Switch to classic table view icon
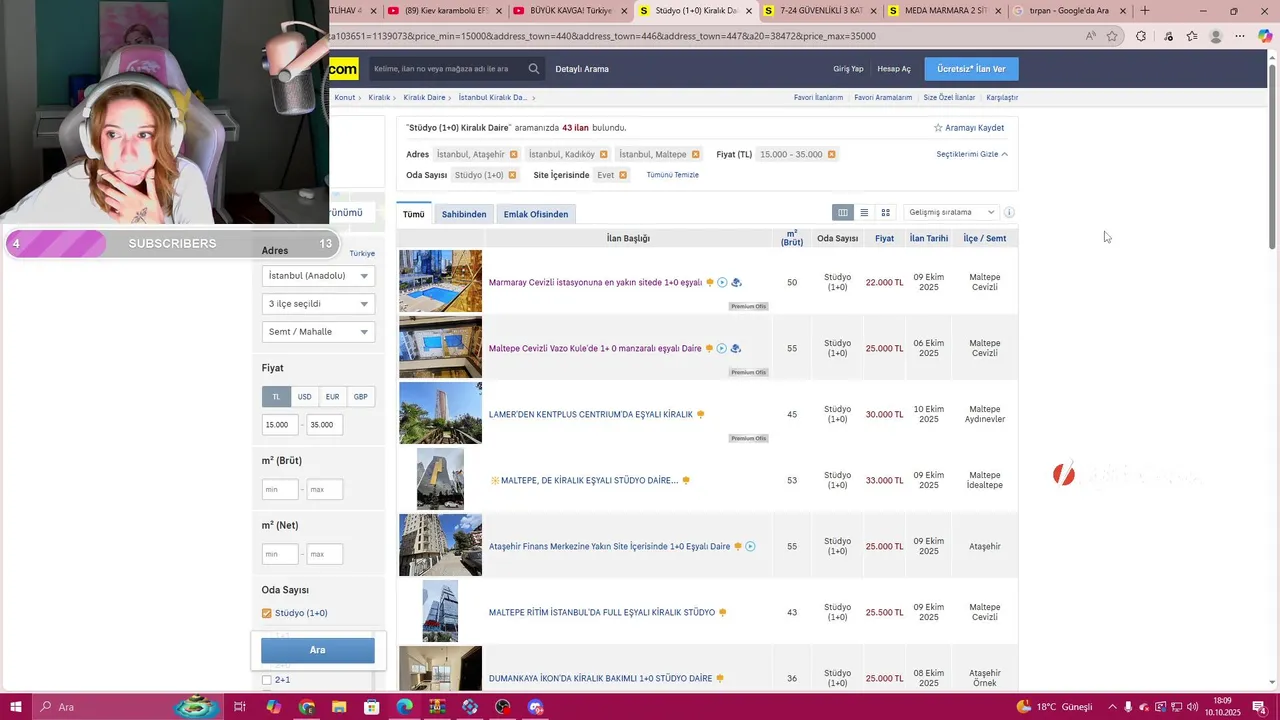The height and width of the screenshot is (720, 1280). point(843,212)
